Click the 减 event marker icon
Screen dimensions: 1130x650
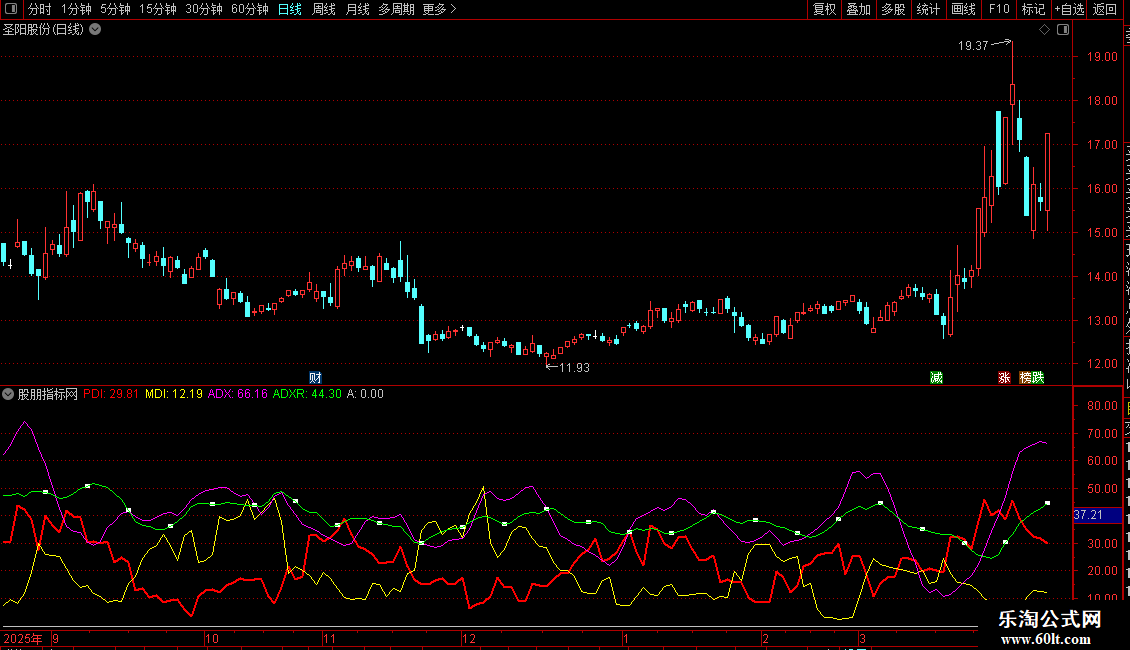[936, 377]
